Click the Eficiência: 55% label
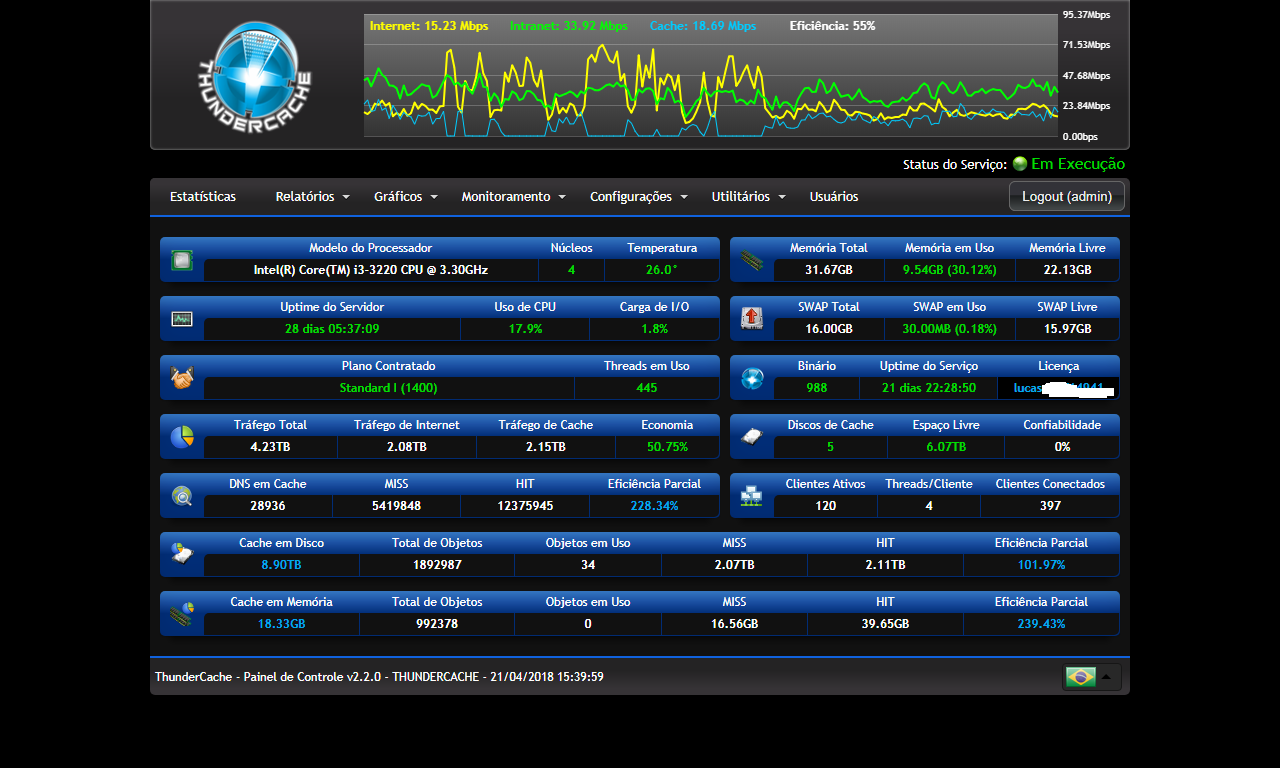 tap(832, 26)
